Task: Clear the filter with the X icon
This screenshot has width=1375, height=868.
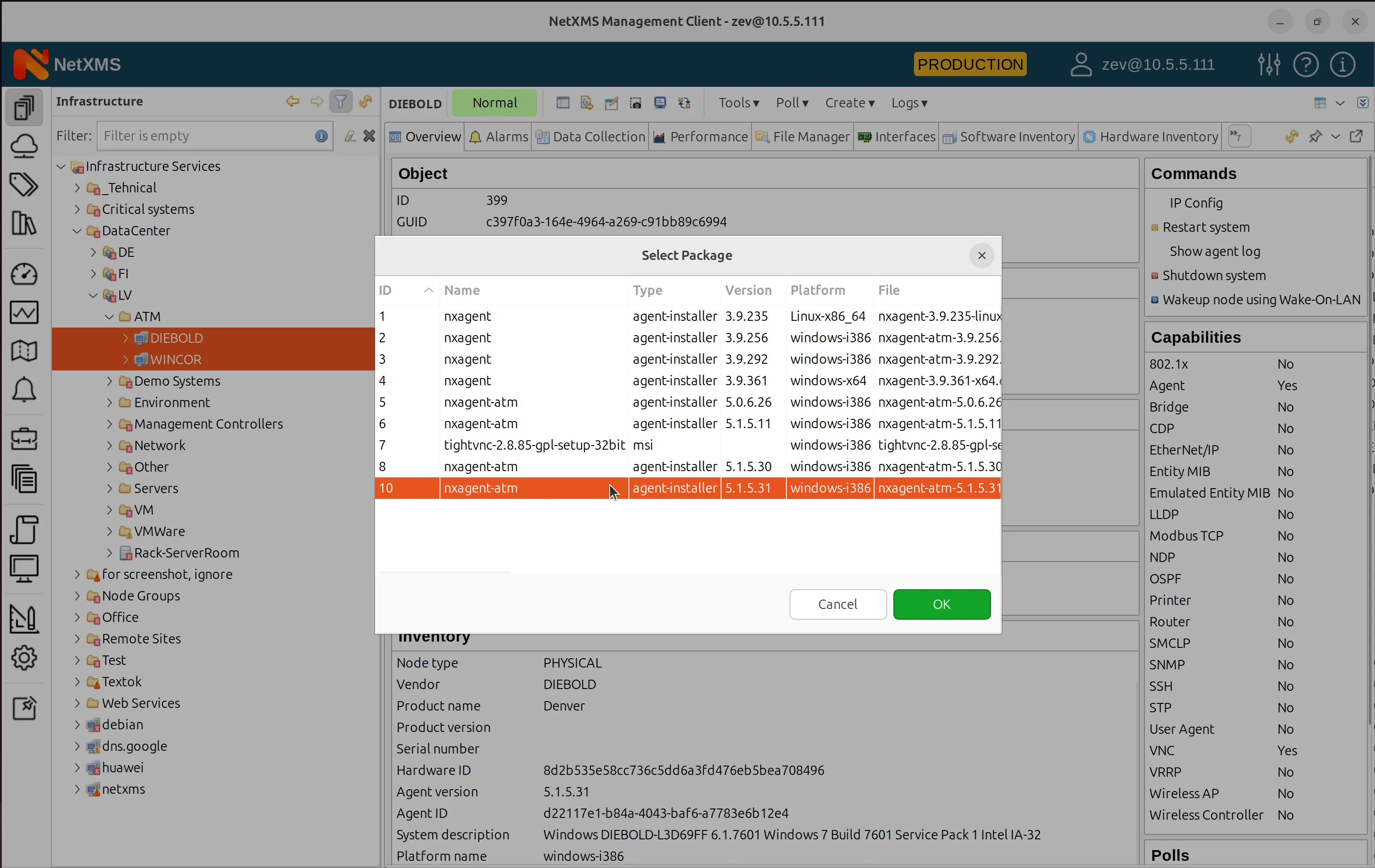Action: [369, 135]
